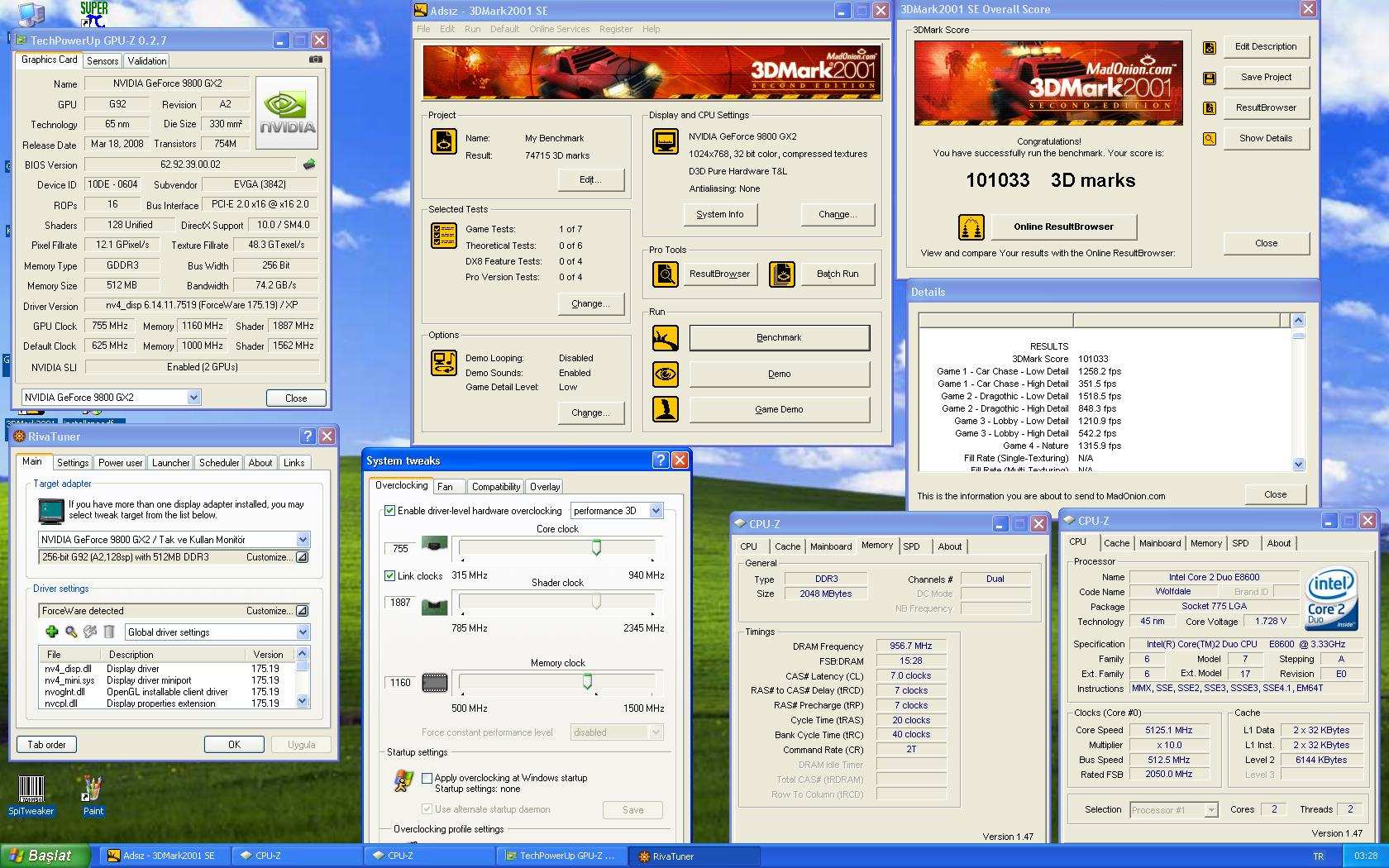The width and height of the screenshot is (1389, 868).
Task: Click the memory clock value field 1160
Action: click(x=400, y=682)
